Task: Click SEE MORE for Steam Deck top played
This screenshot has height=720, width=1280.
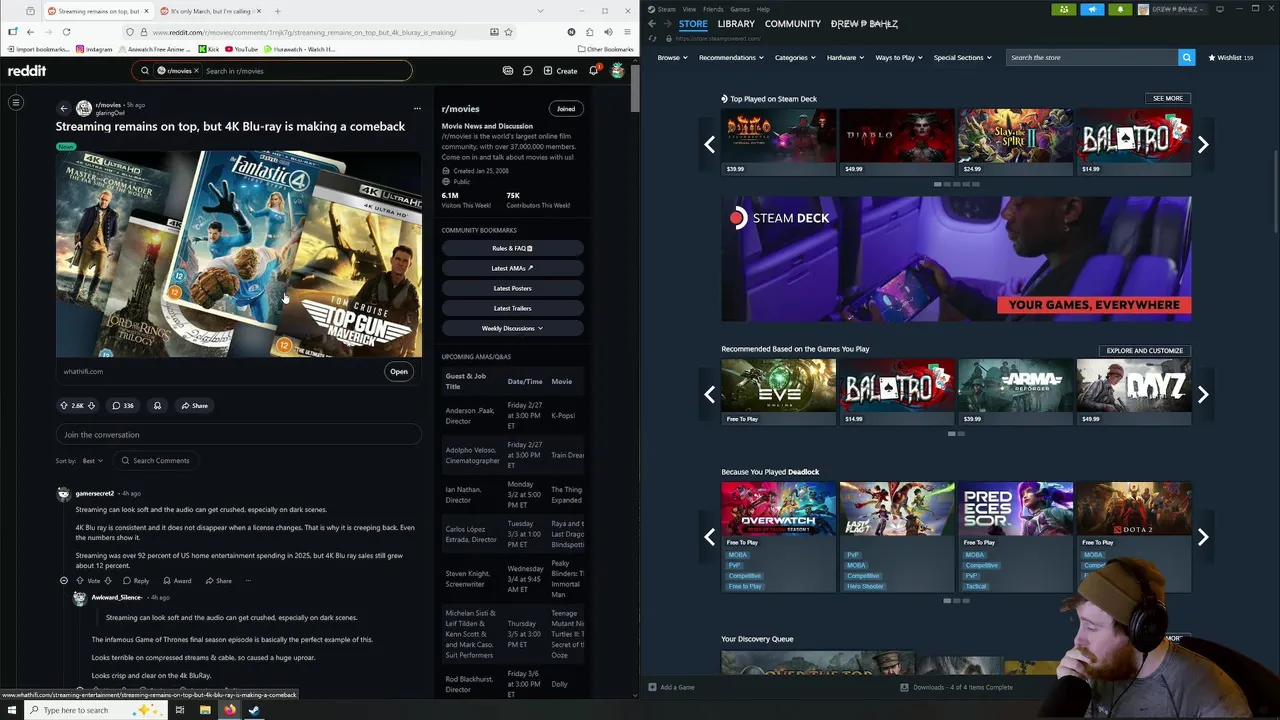Action: tap(1167, 99)
